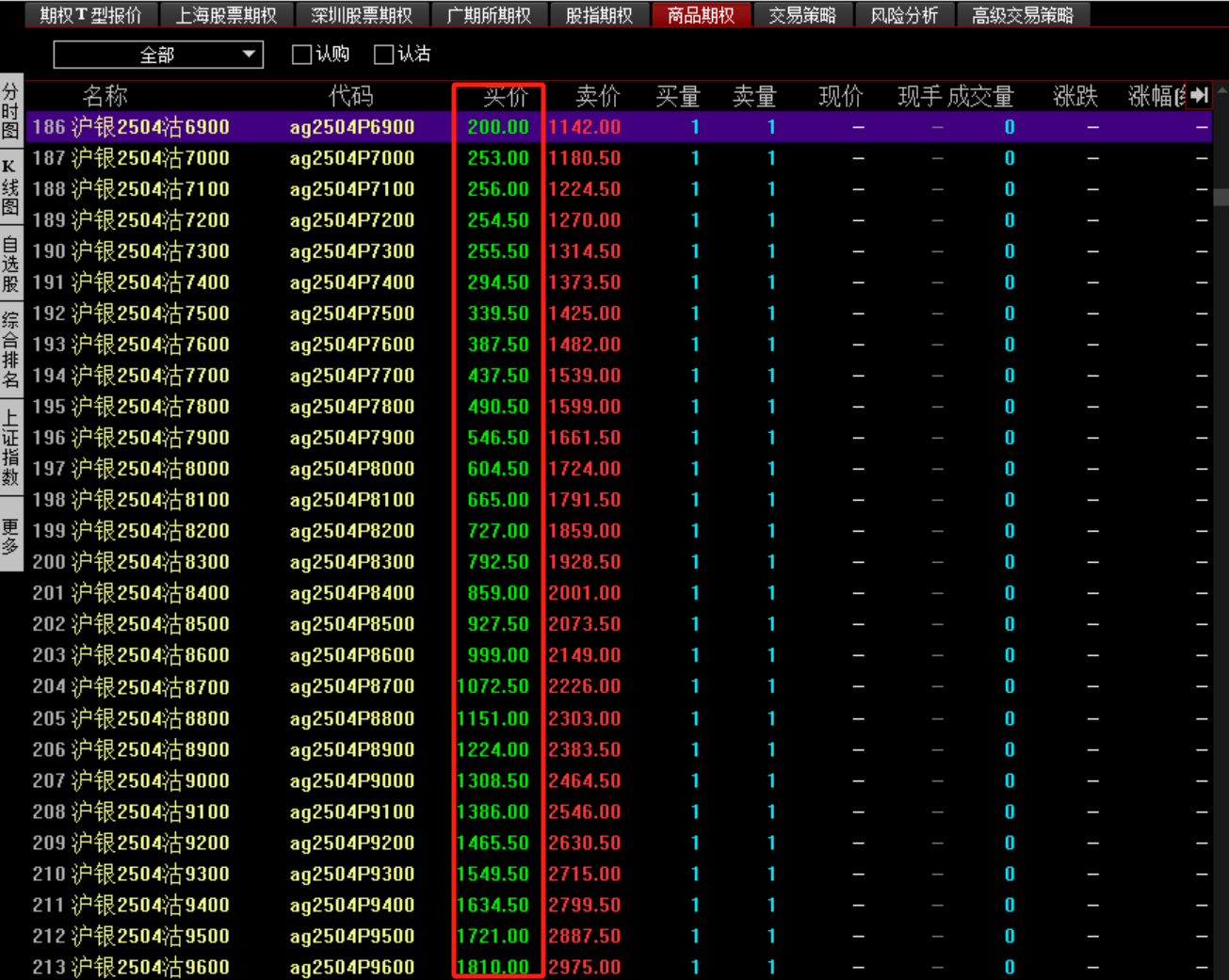Select row 沪银2504沽8000
Screen dimensions: 1229x980
pyautogui.click(x=151, y=469)
